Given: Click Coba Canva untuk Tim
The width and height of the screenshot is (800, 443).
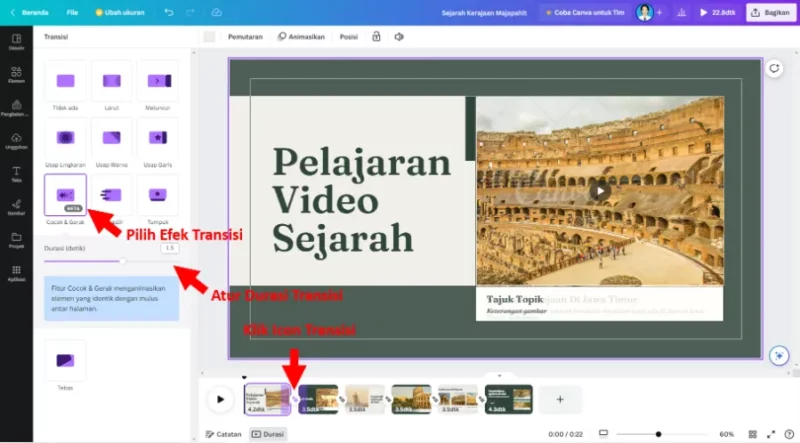Looking at the screenshot, I should [585, 12].
